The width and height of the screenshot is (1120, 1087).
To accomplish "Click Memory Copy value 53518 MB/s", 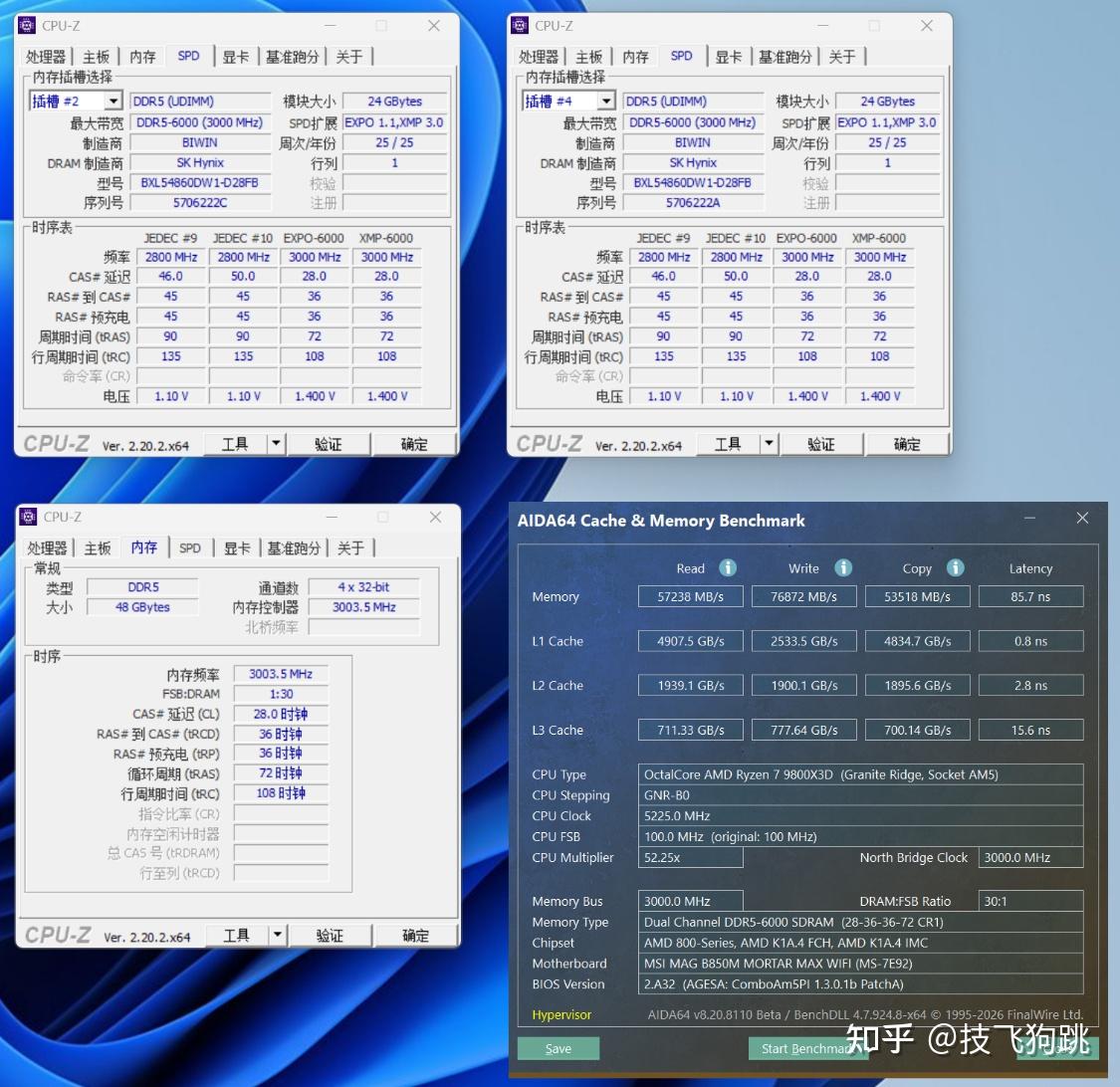I will point(917,596).
